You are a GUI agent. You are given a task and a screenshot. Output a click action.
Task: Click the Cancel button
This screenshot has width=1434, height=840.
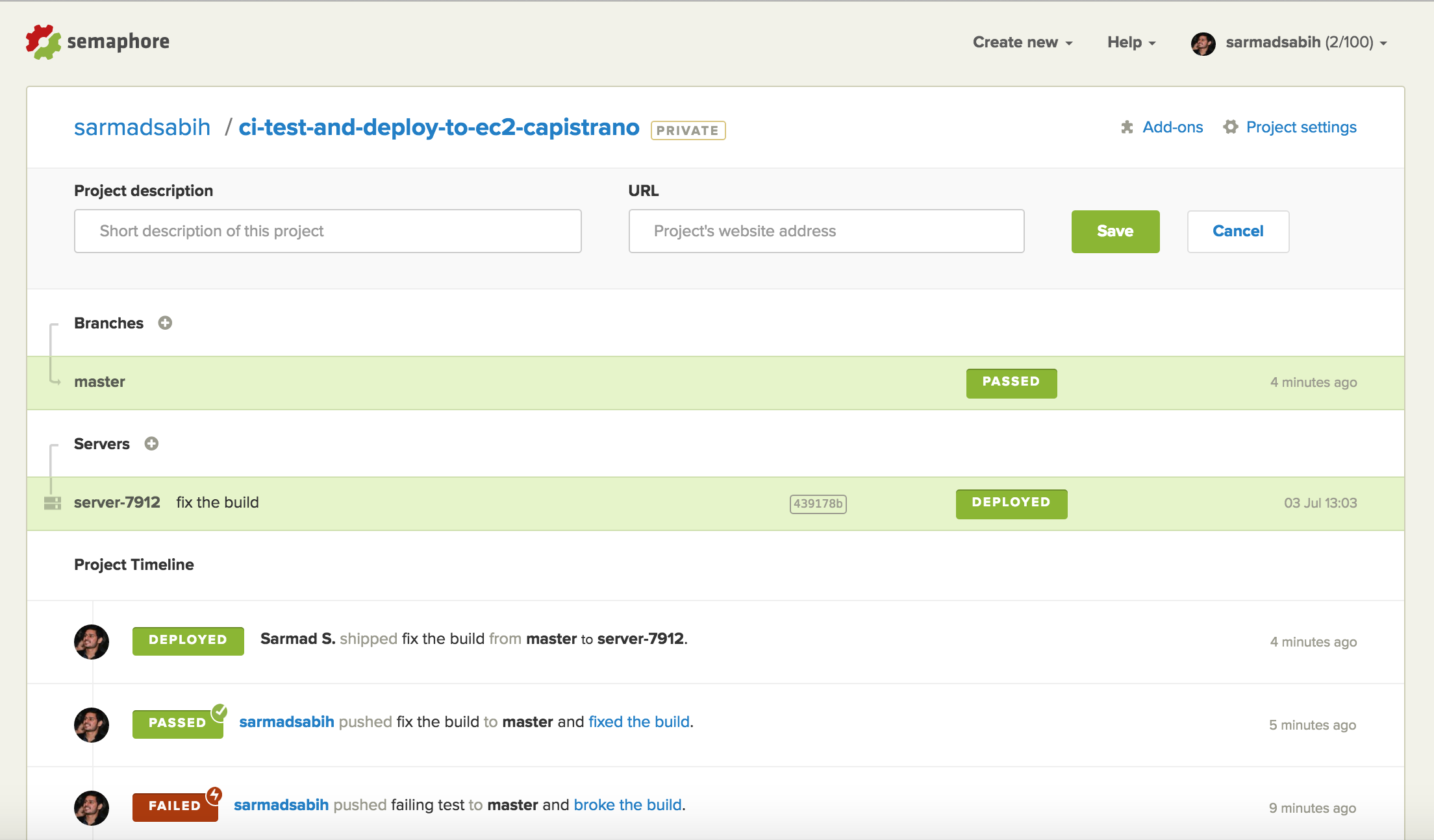click(x=1238, y=231)
